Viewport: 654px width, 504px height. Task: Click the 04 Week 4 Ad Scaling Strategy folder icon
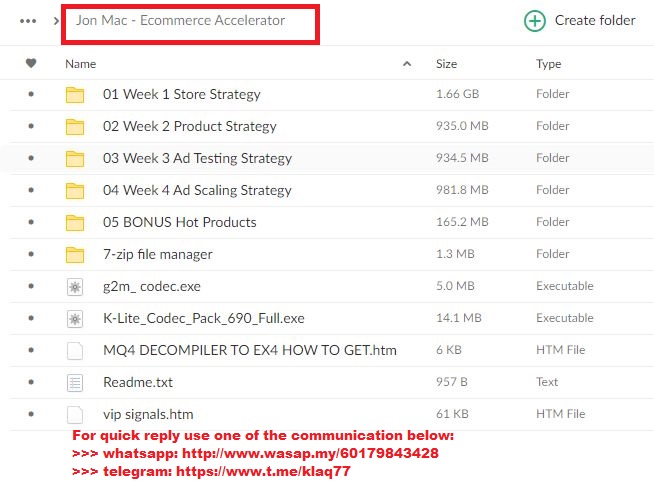[75, 191]
